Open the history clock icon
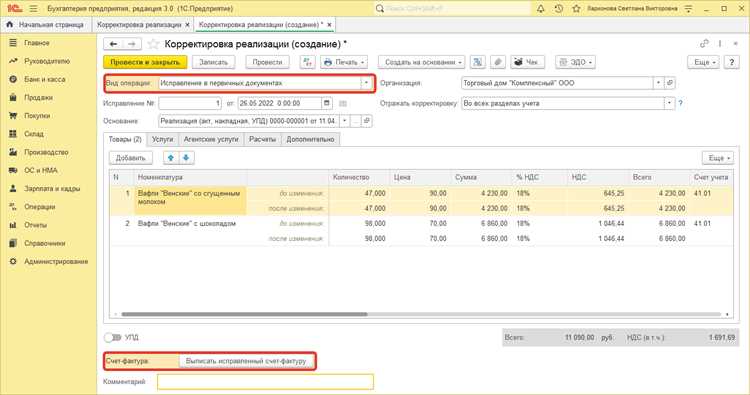The width and height of the screenshot is (750, 395). point(558,9)
